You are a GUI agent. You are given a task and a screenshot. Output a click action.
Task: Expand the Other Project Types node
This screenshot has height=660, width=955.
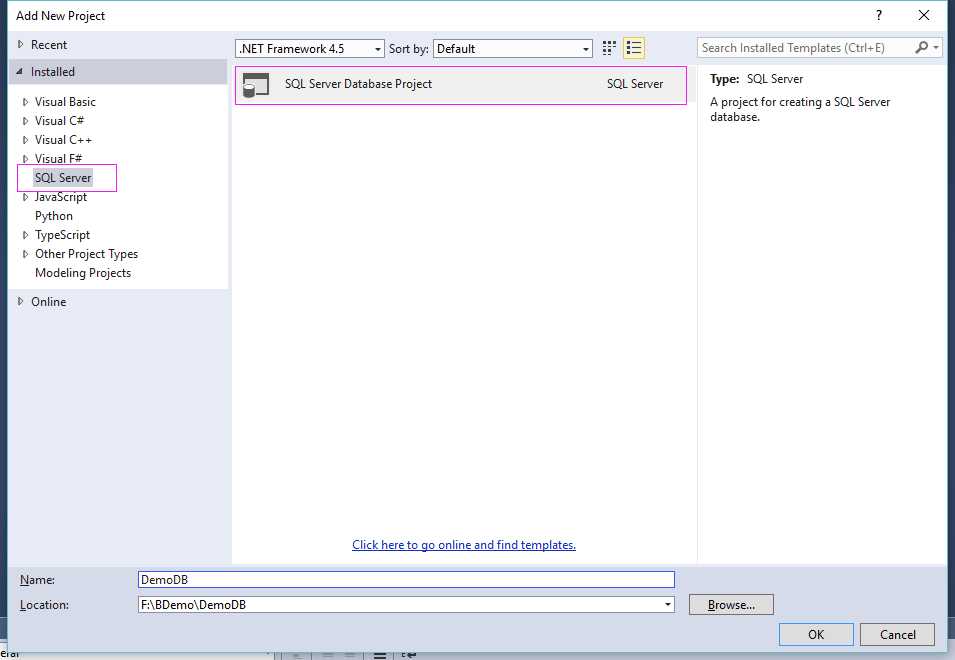pos(25,254)
